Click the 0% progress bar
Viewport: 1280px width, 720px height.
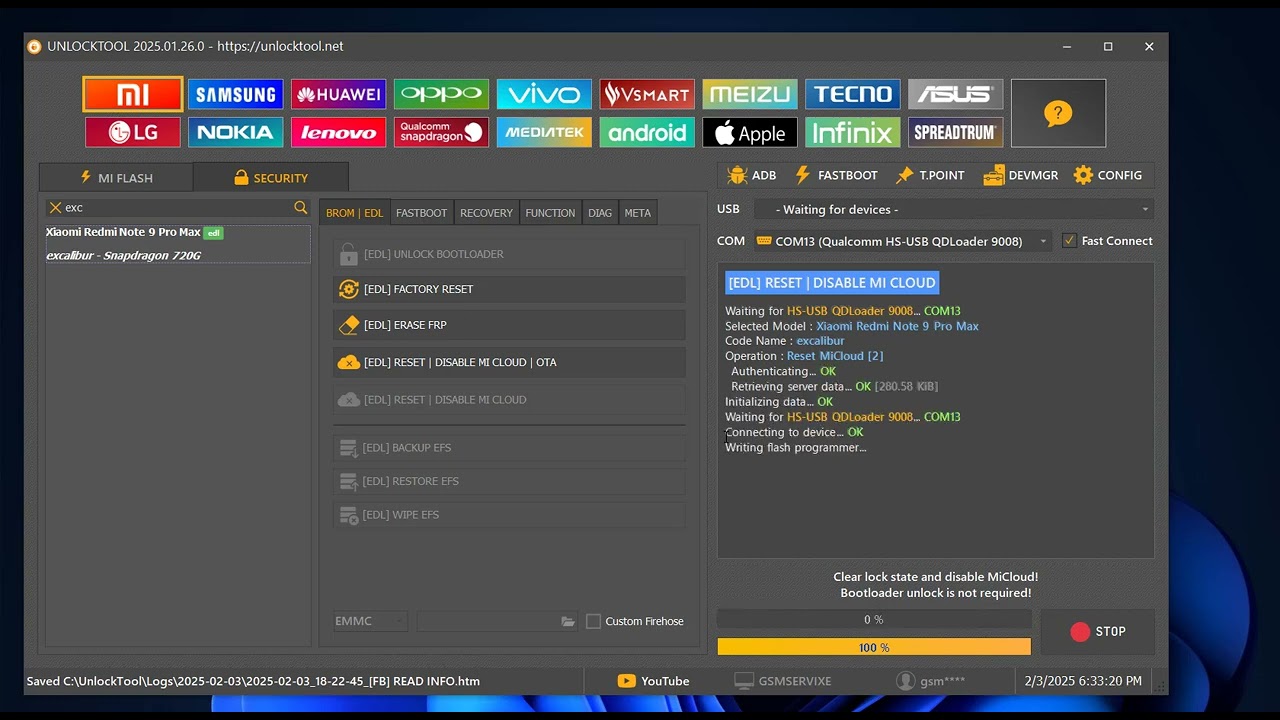click(x=874, y=620)
